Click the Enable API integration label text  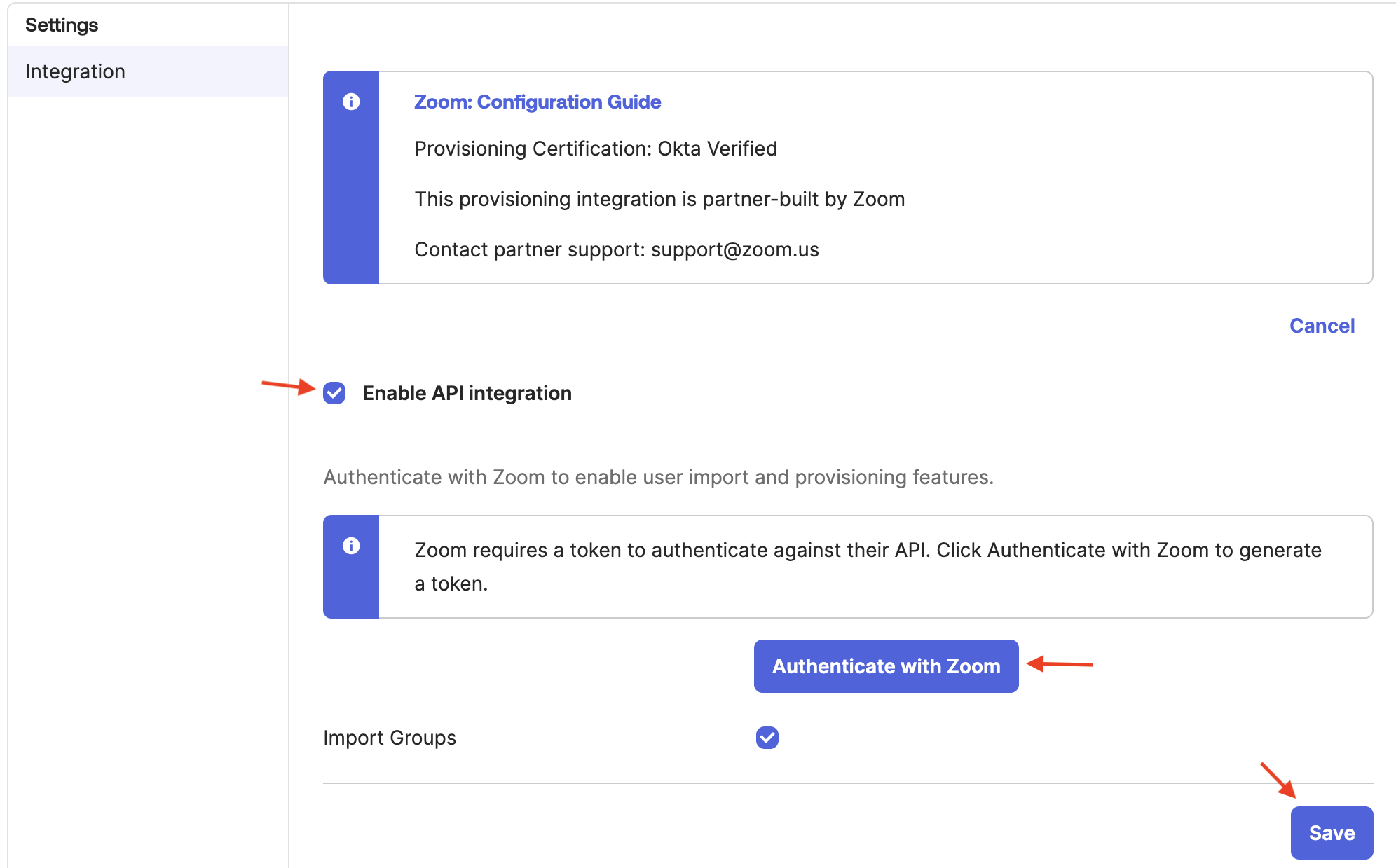click(467, 393)
